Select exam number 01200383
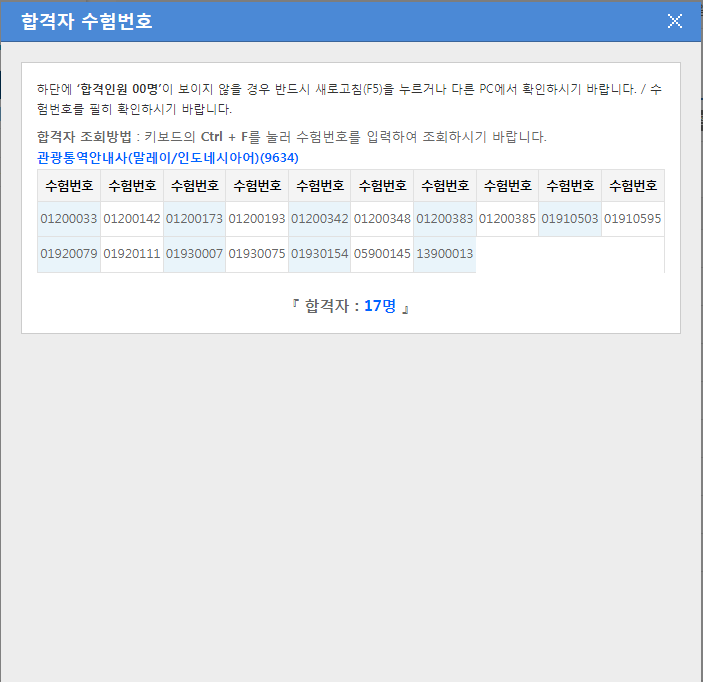This screenshot has height=682, width=703. 445,219
